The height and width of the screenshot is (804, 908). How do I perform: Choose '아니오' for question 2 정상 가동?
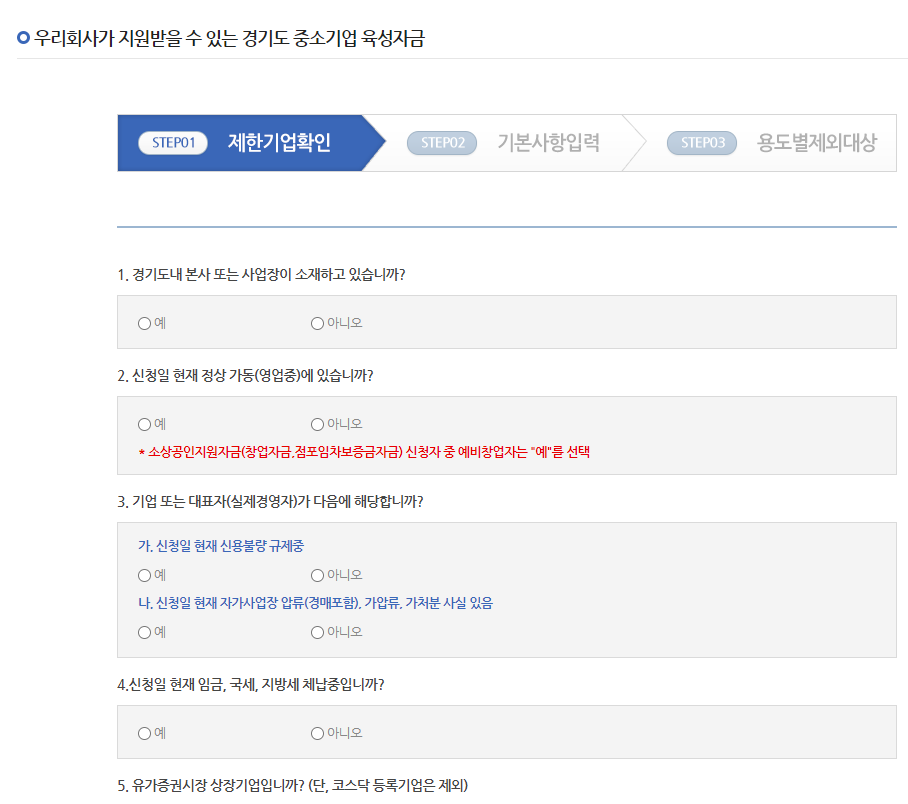point(317,425)
